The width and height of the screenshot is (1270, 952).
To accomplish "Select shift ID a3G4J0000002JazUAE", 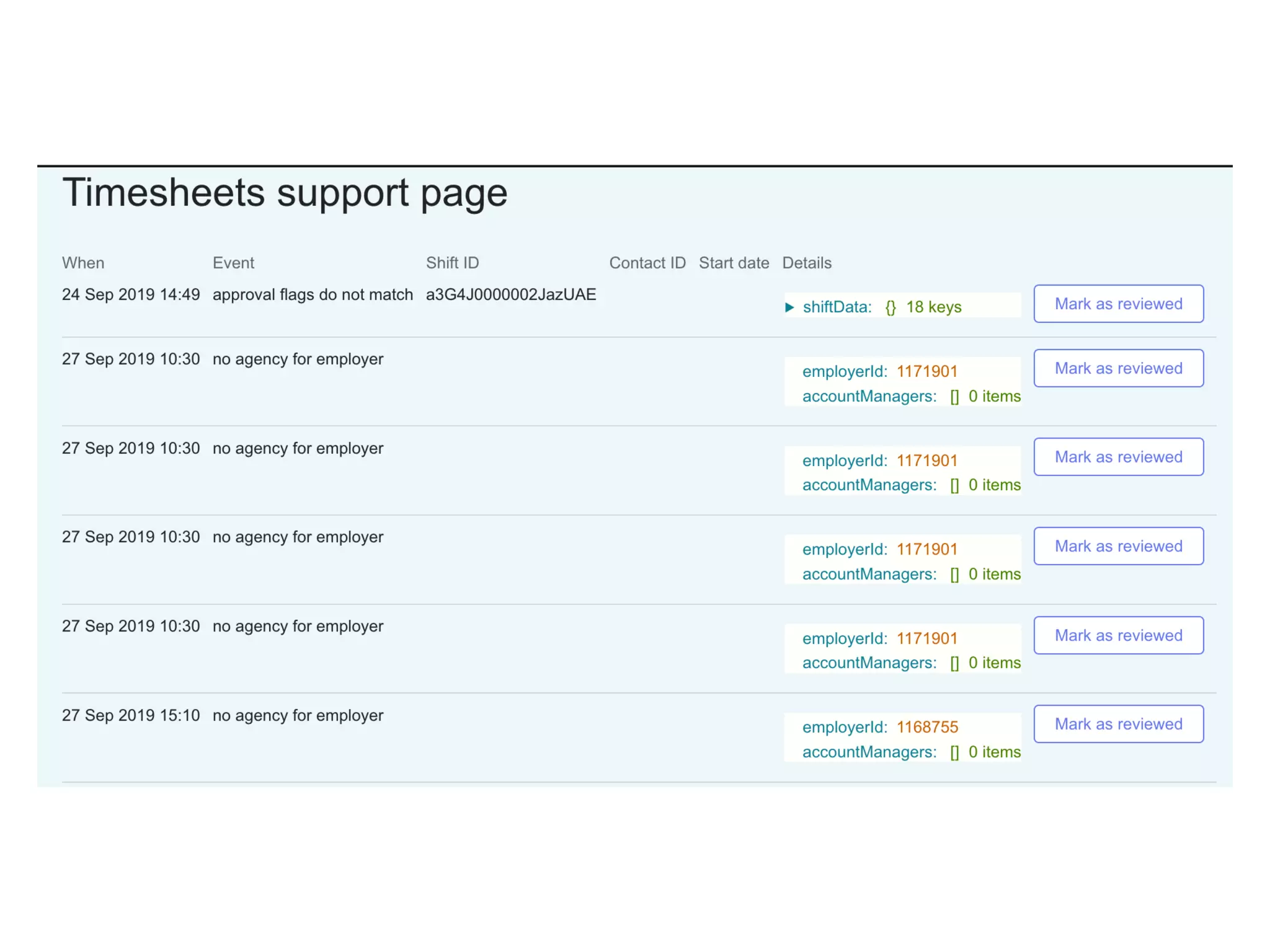I will (510, 294).
